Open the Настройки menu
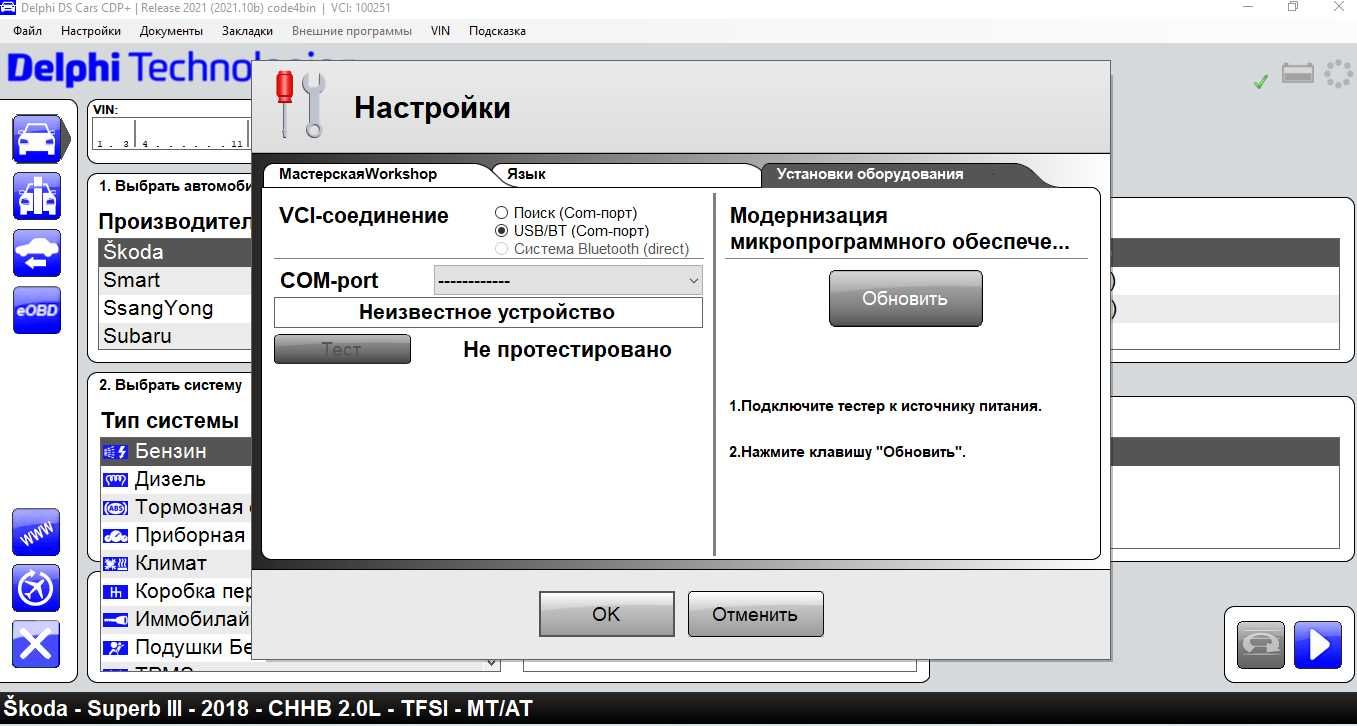Viewport: 1357px width, 726px height. tap(91, 31)
